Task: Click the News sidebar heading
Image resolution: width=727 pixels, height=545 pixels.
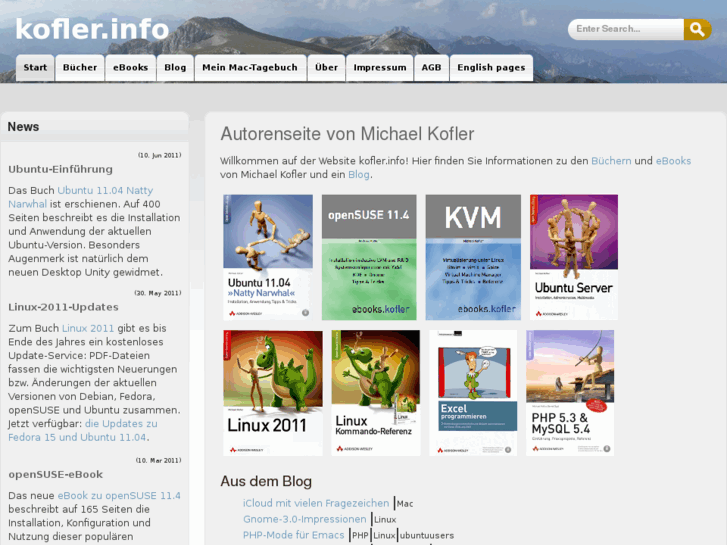Action: point(23,127)
